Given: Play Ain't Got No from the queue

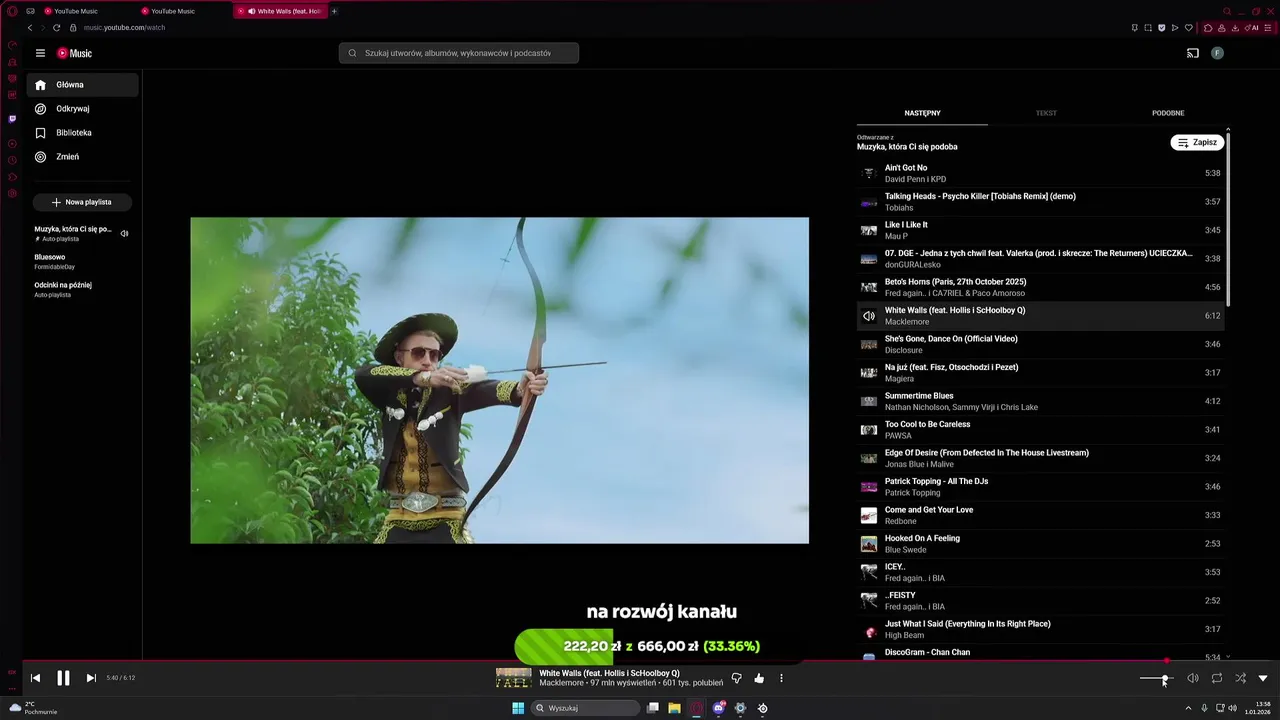Looking at the screenshot, I should (1040, 173).
